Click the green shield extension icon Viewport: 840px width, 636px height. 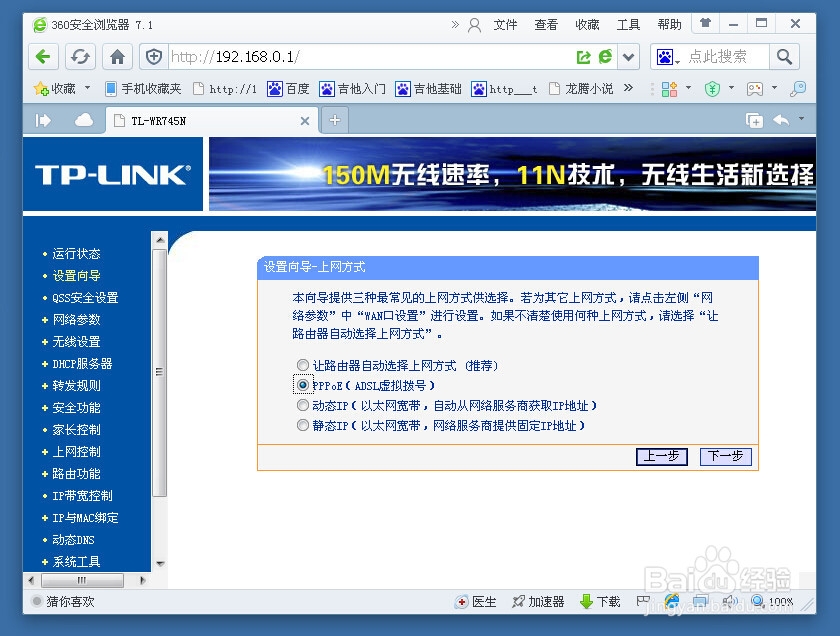pos(712,89)
